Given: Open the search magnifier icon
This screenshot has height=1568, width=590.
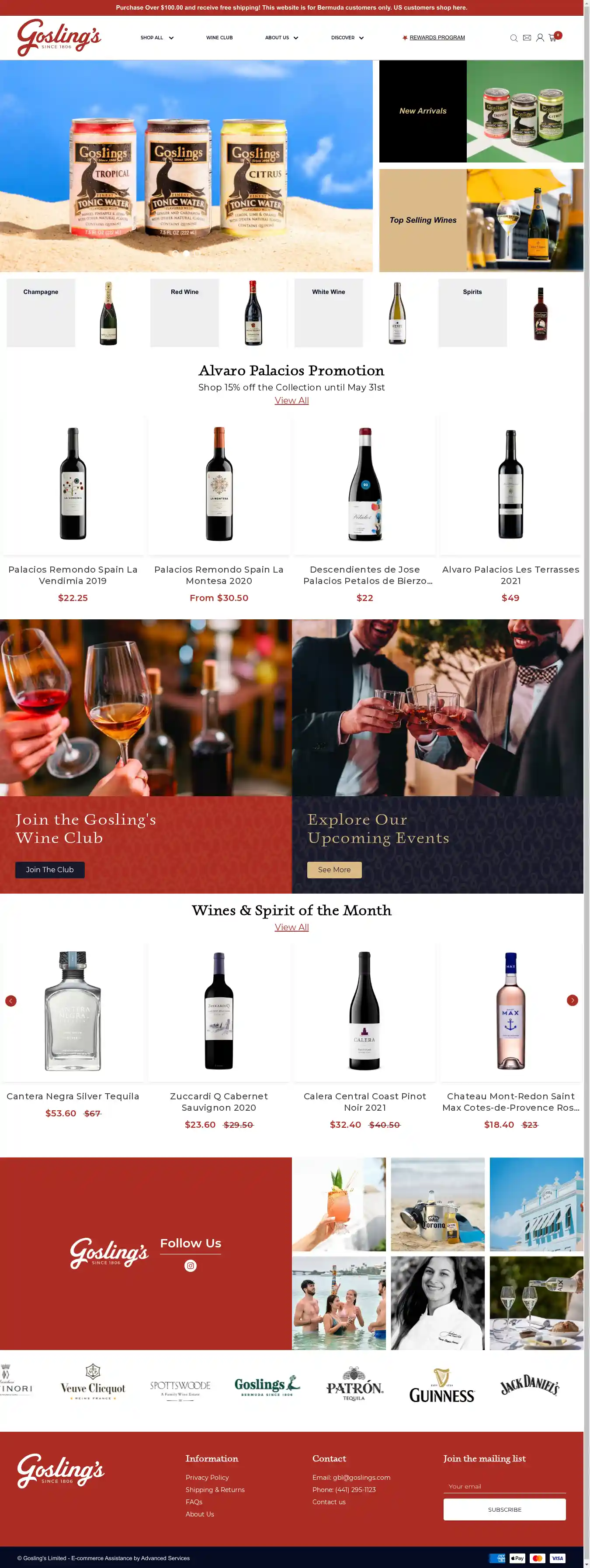Looking at the screenshot, I should [513, 38].
